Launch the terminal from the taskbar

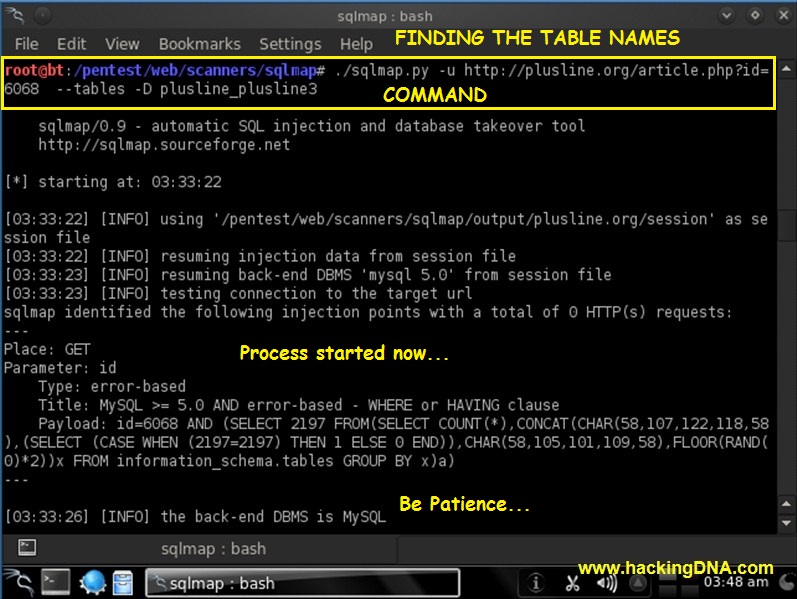[x=55, y=583]
